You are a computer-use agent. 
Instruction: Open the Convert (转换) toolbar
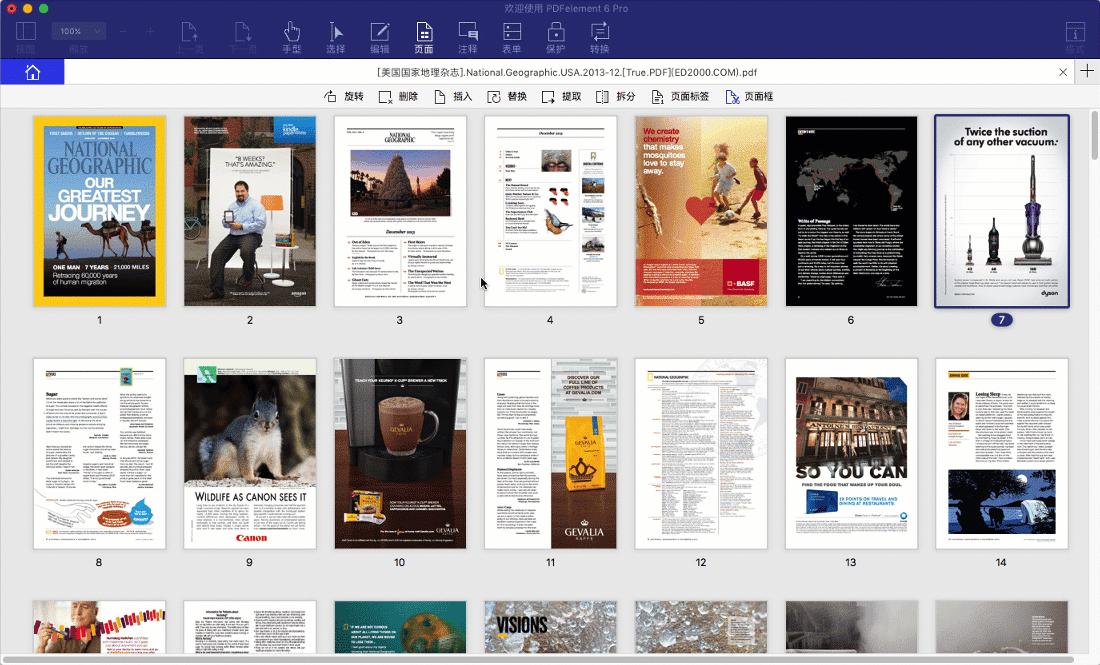pyautogui.click(x=600, y=38)
